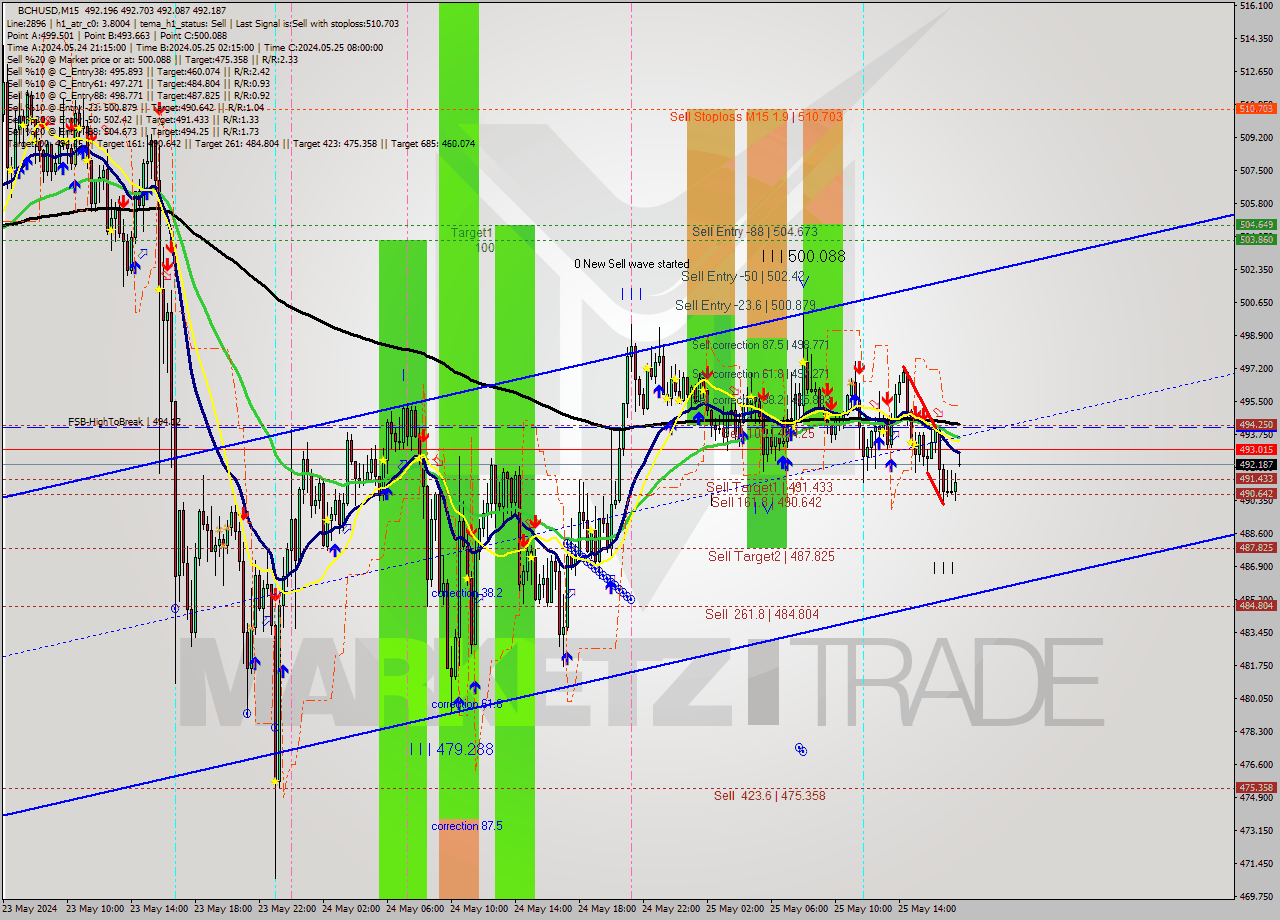1280x920 pixels.
Task: Click the 490.642 price tag on axis
Action: click(x=1256, y=494)
